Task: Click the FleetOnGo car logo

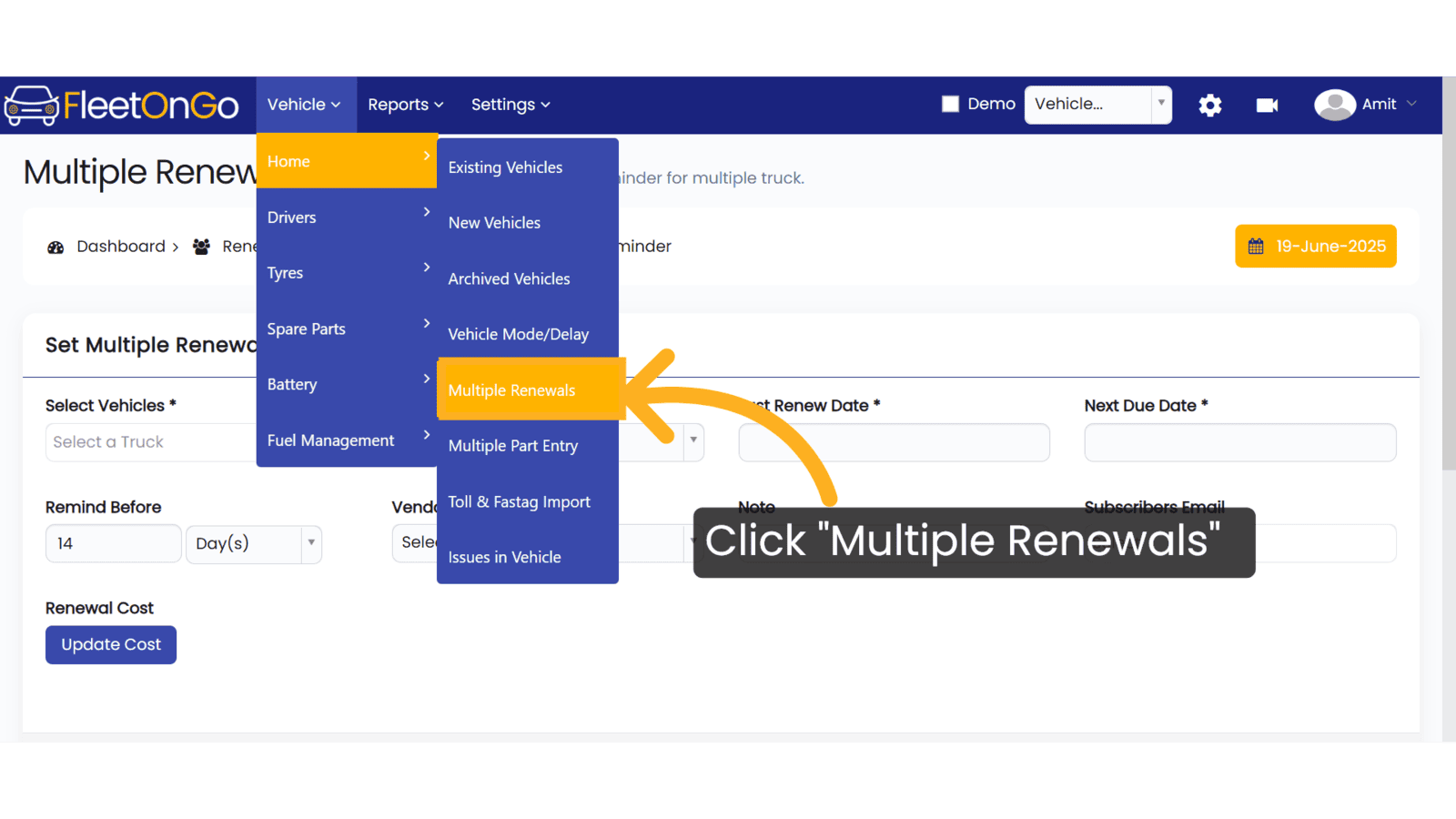Action: (x=32, y=106)
